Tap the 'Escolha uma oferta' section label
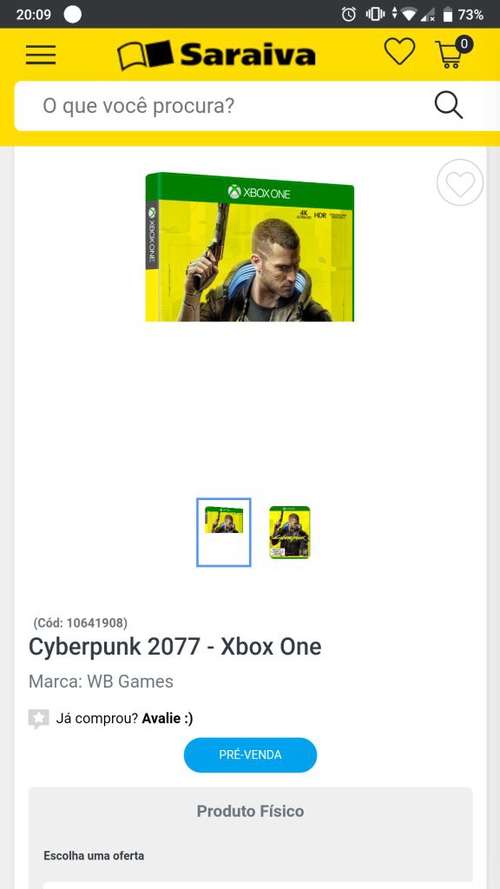Image resolution: width=500 pixels, height=889 pixels. pyautogui.click(x=94, y=856)
